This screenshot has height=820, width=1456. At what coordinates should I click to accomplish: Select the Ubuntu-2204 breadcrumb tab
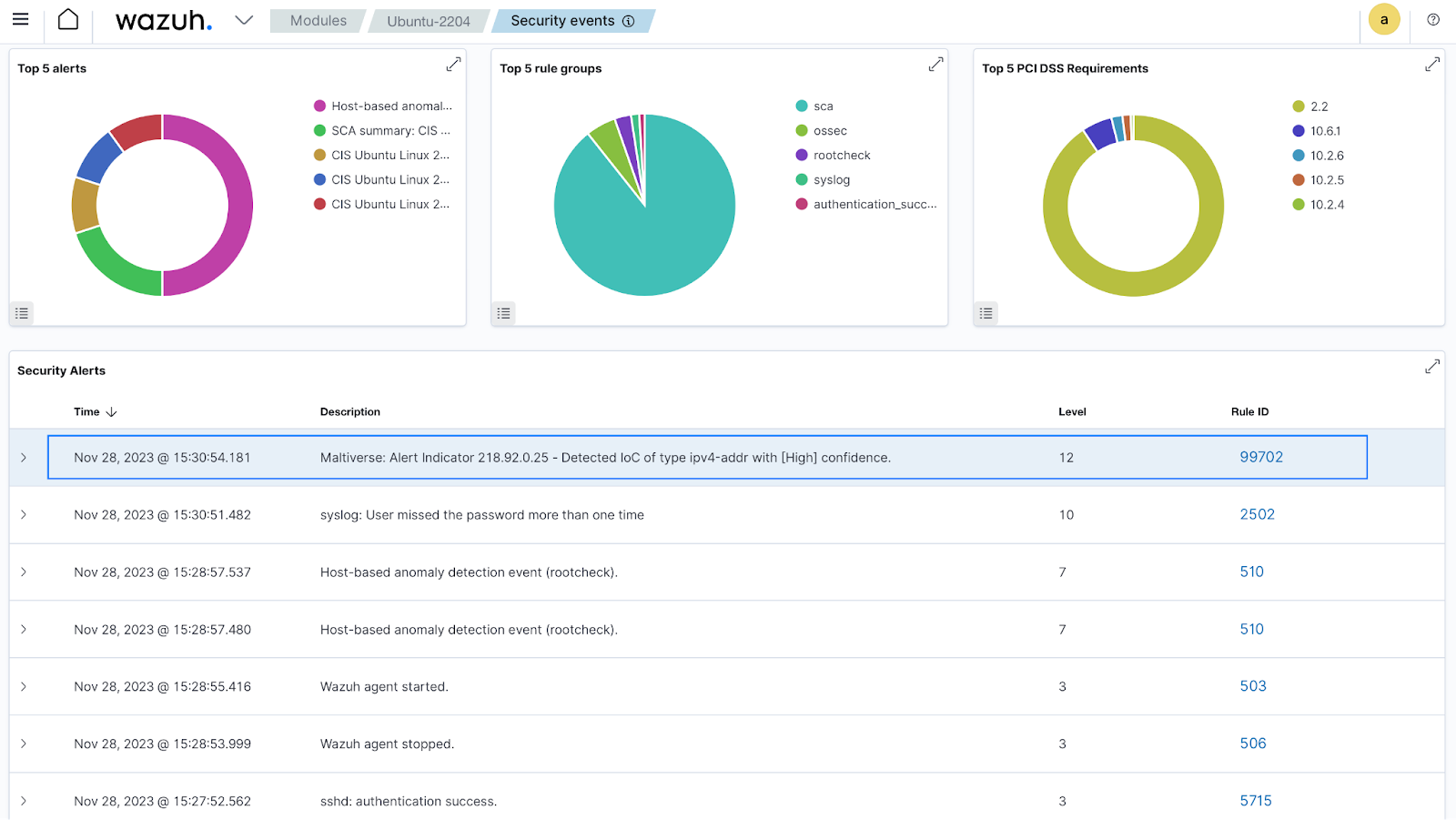(429, 20)
